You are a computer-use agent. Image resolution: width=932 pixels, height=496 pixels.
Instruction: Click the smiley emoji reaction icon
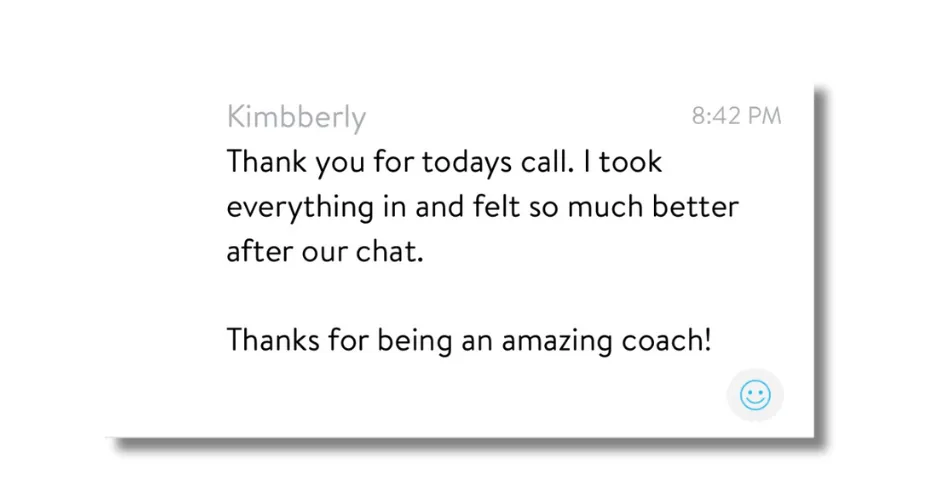click(x=755, y=396)
